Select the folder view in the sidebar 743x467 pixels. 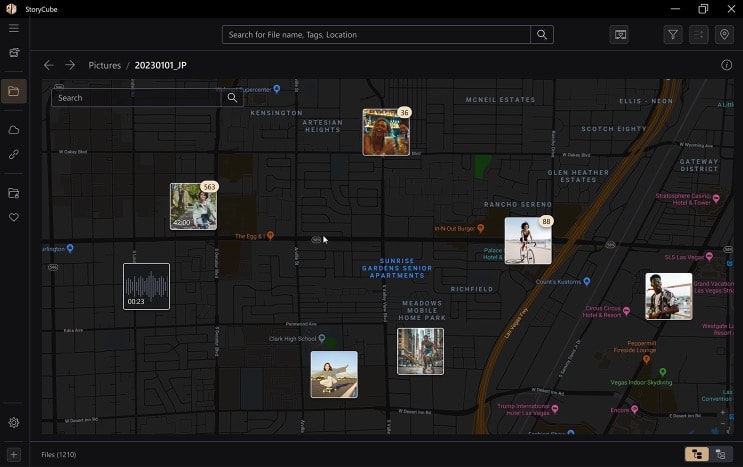(14, 92)
